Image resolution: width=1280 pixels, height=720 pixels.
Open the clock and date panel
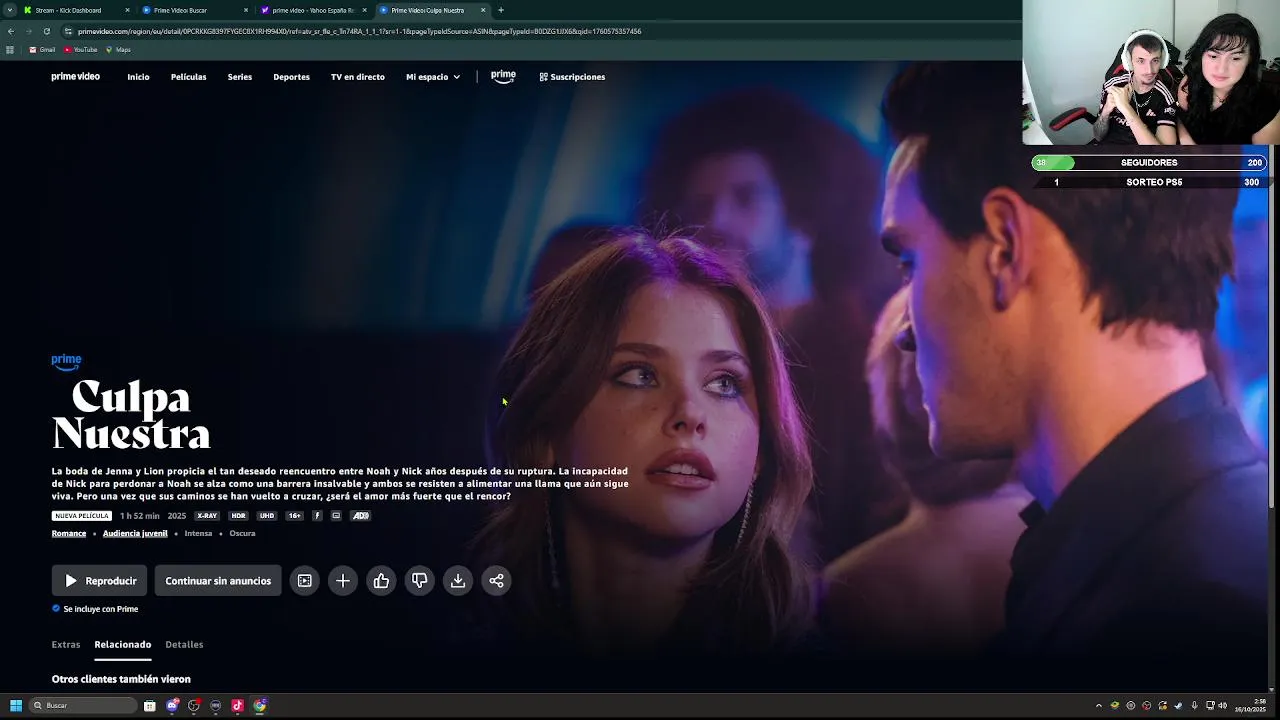[x=1250, y=706]
